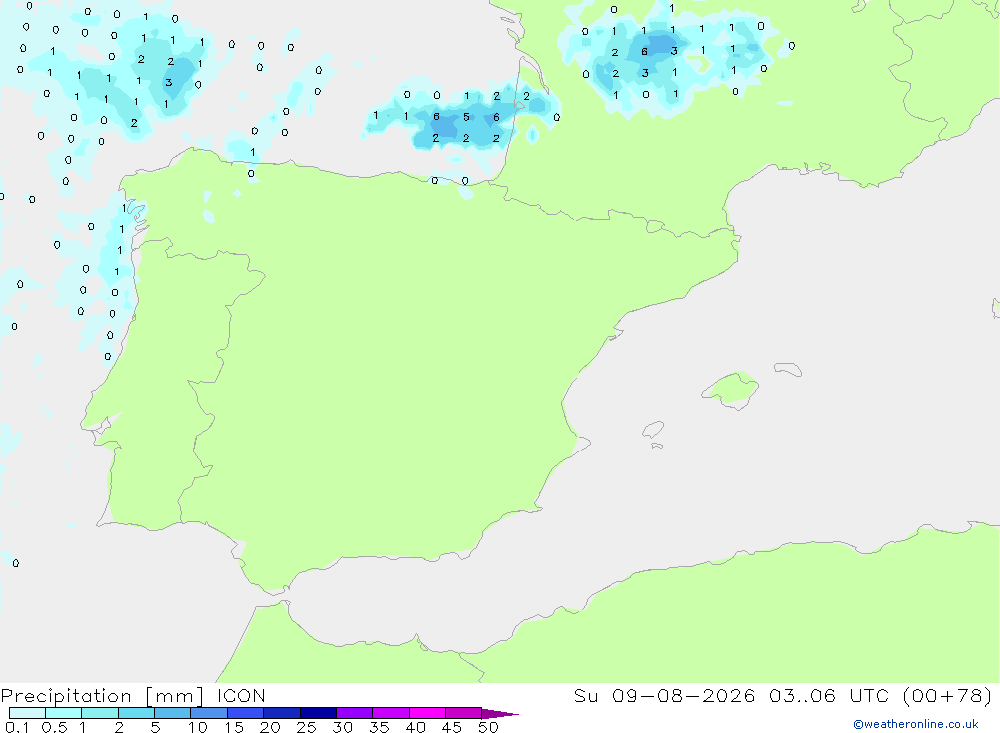The height and width of the screenshot is (733, 1000).
Task: Choose the 10–15 mm legend color box
Action: point(209,713)
